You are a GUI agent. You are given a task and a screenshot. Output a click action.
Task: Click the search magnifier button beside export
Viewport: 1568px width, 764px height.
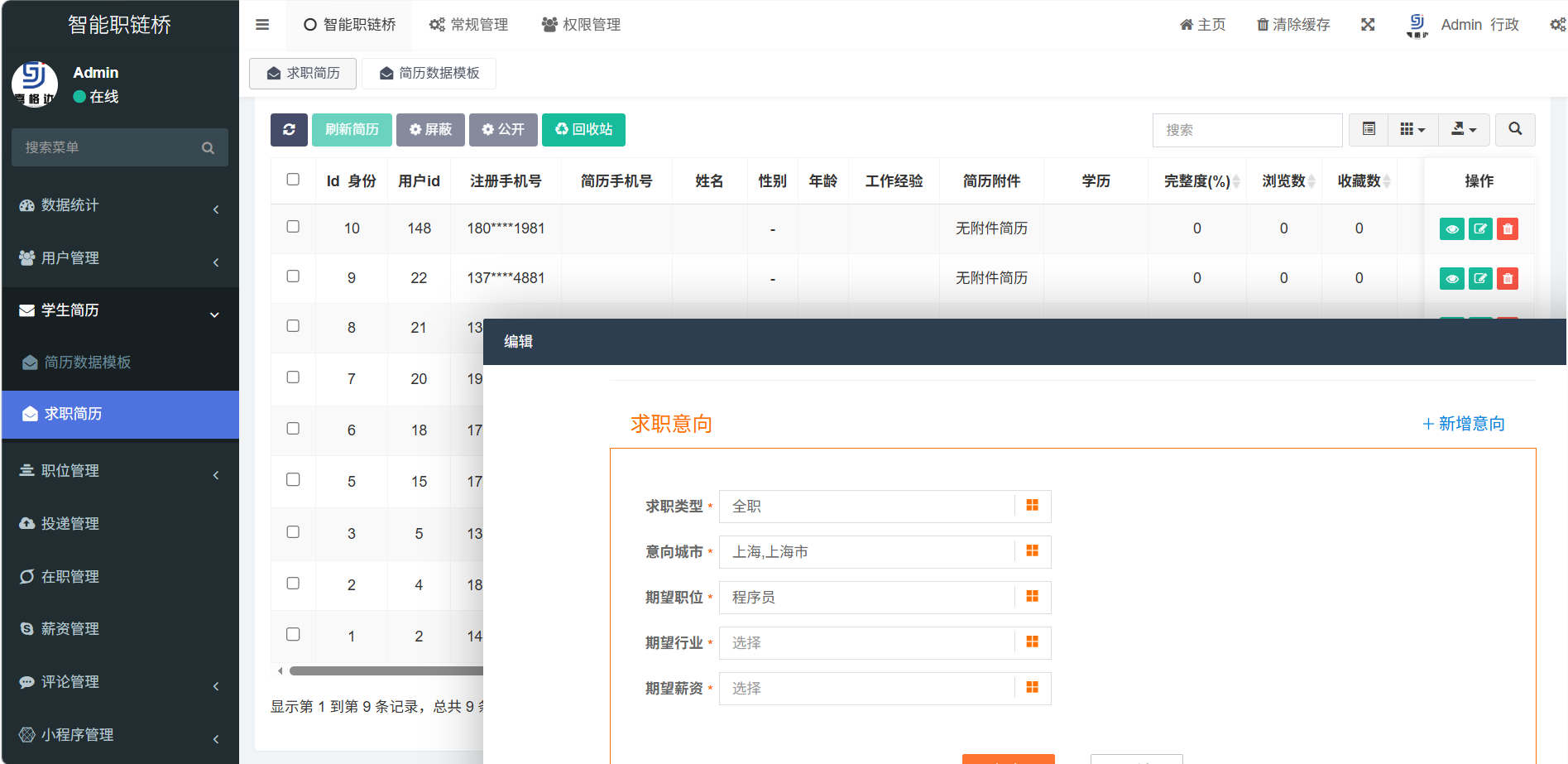click(1515, 130)
